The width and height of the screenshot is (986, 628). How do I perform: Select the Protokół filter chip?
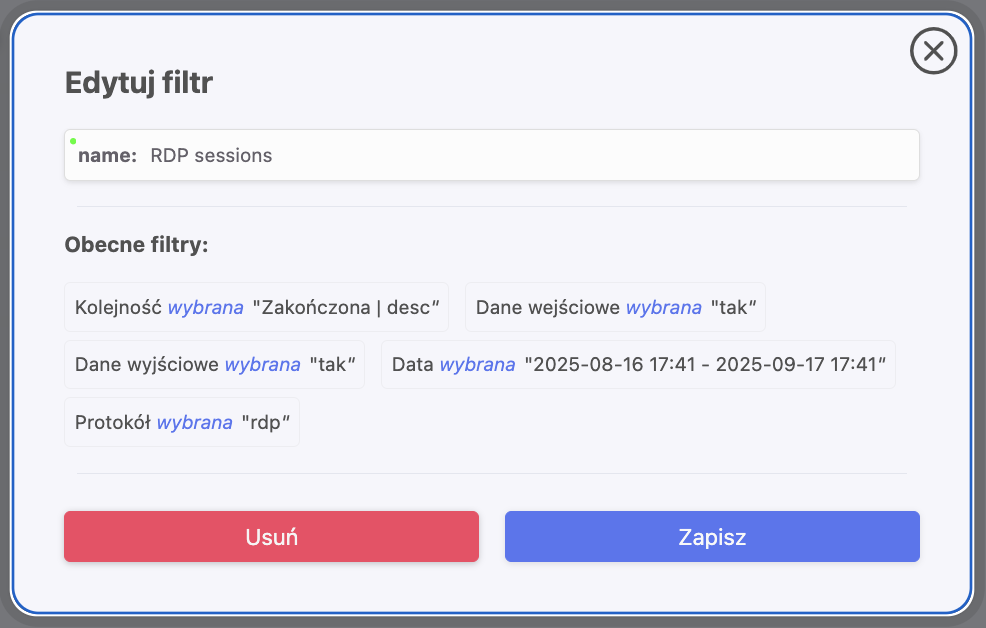[181, 421]
